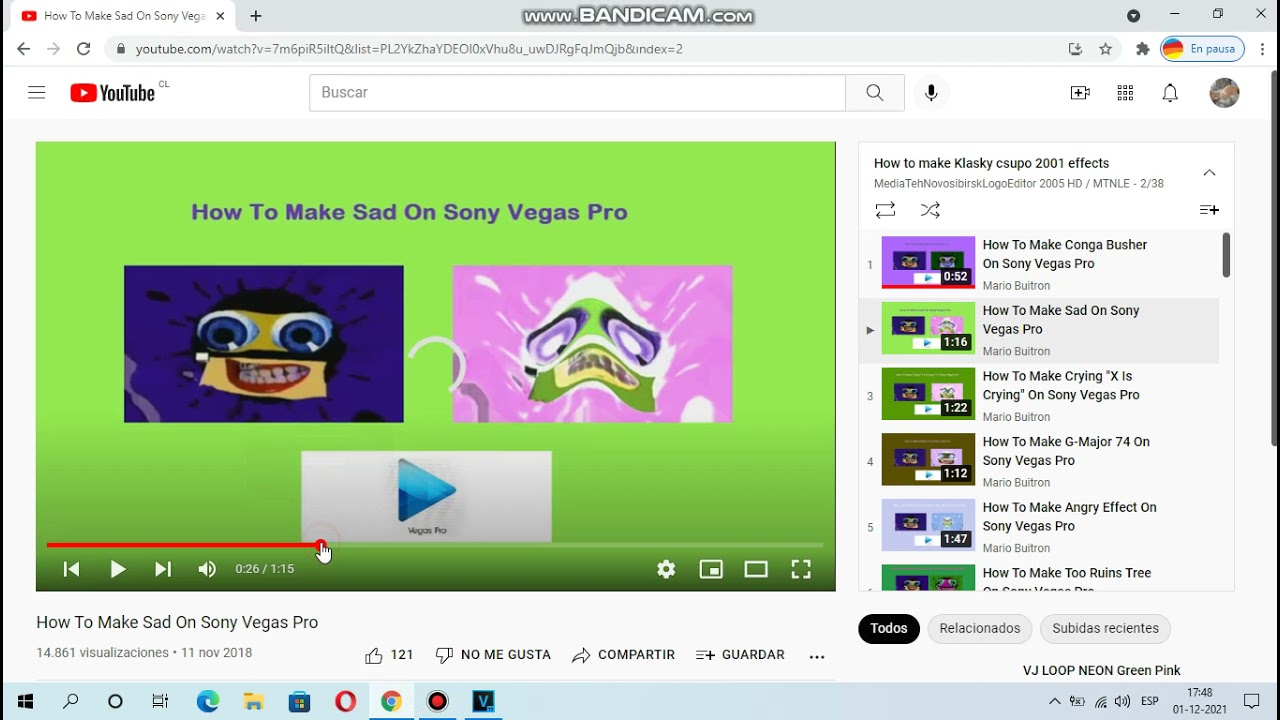Select the current How To Make Sad playlist item
This screenshot has width=1280, height=720.
(1040, 330)
